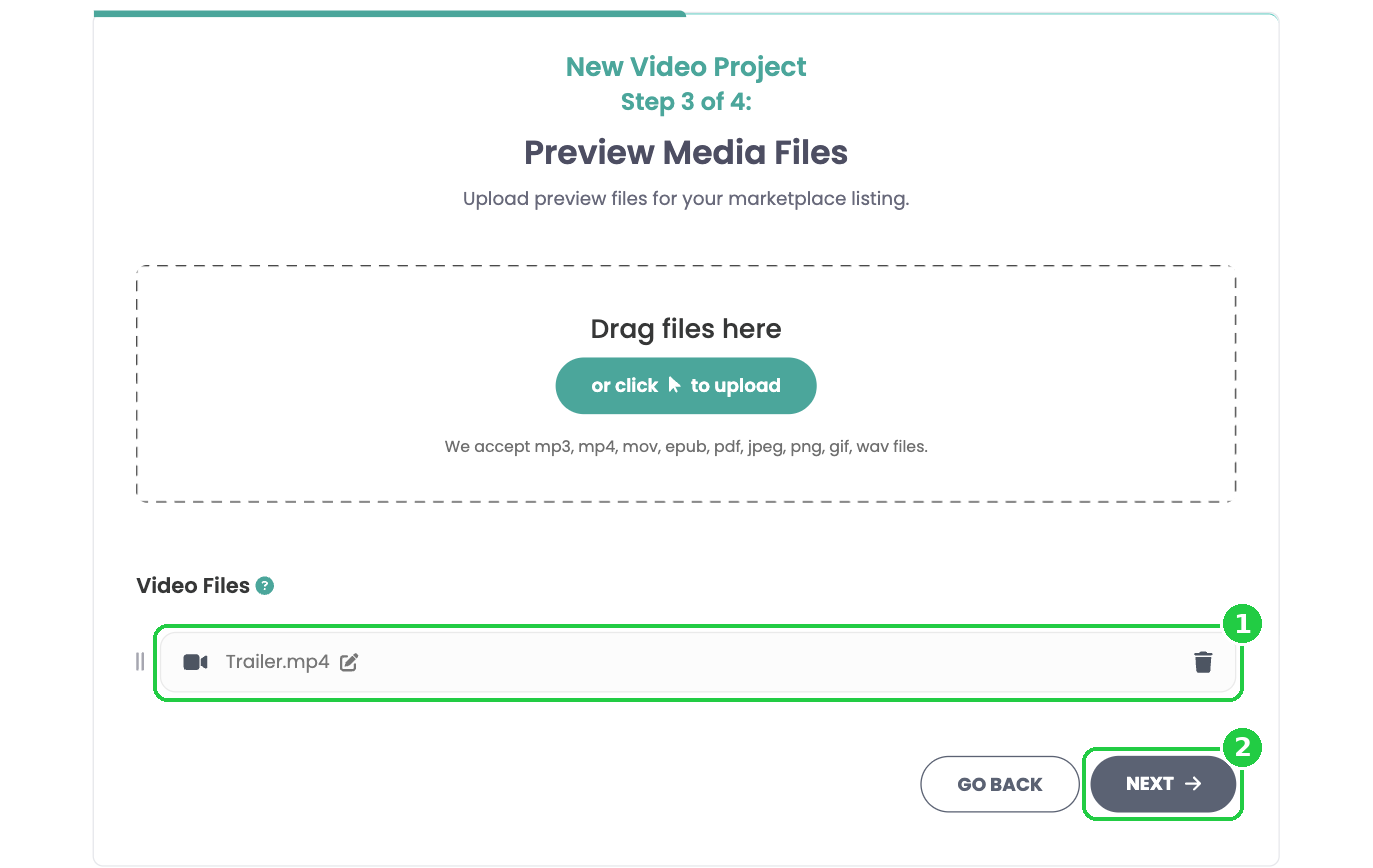Click the 'Step 3 of 4:' label
Viewport: 1373px width, 868px height.
point(686,102)
